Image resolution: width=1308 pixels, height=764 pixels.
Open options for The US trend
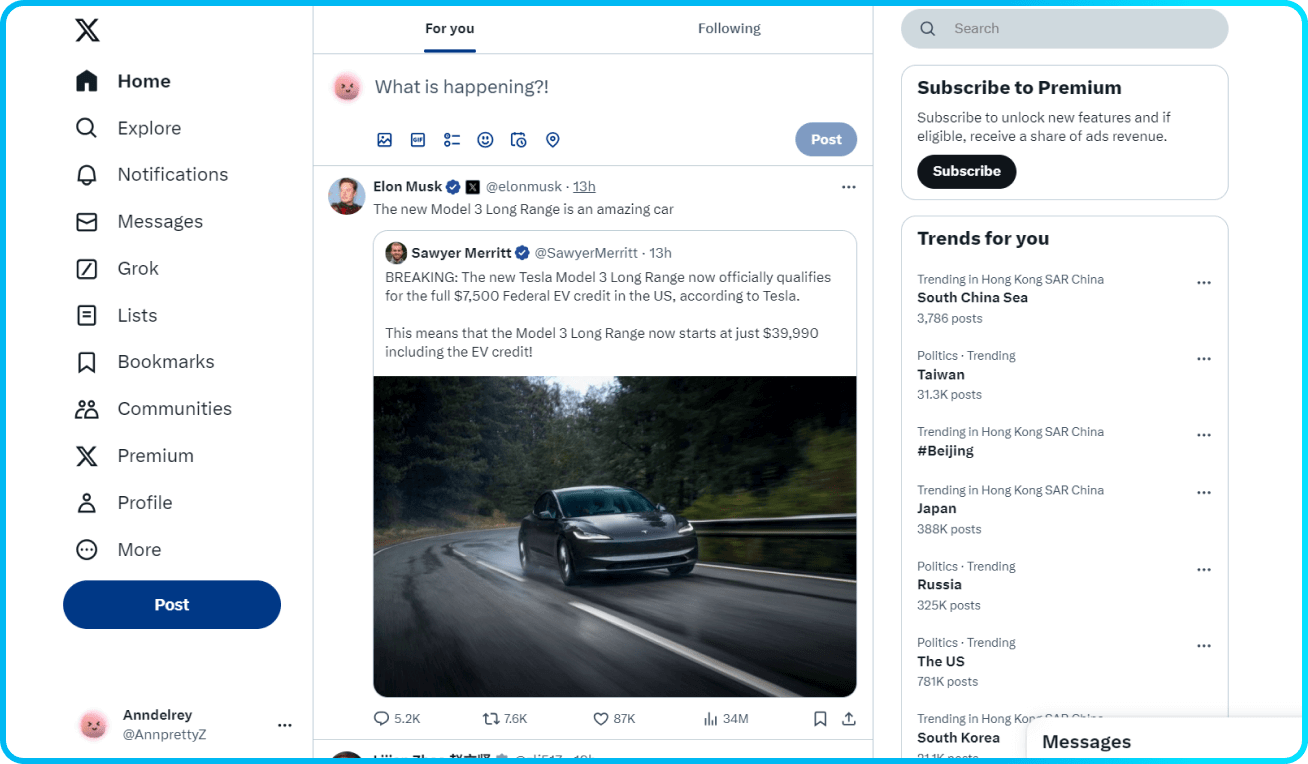[1204, 646]
